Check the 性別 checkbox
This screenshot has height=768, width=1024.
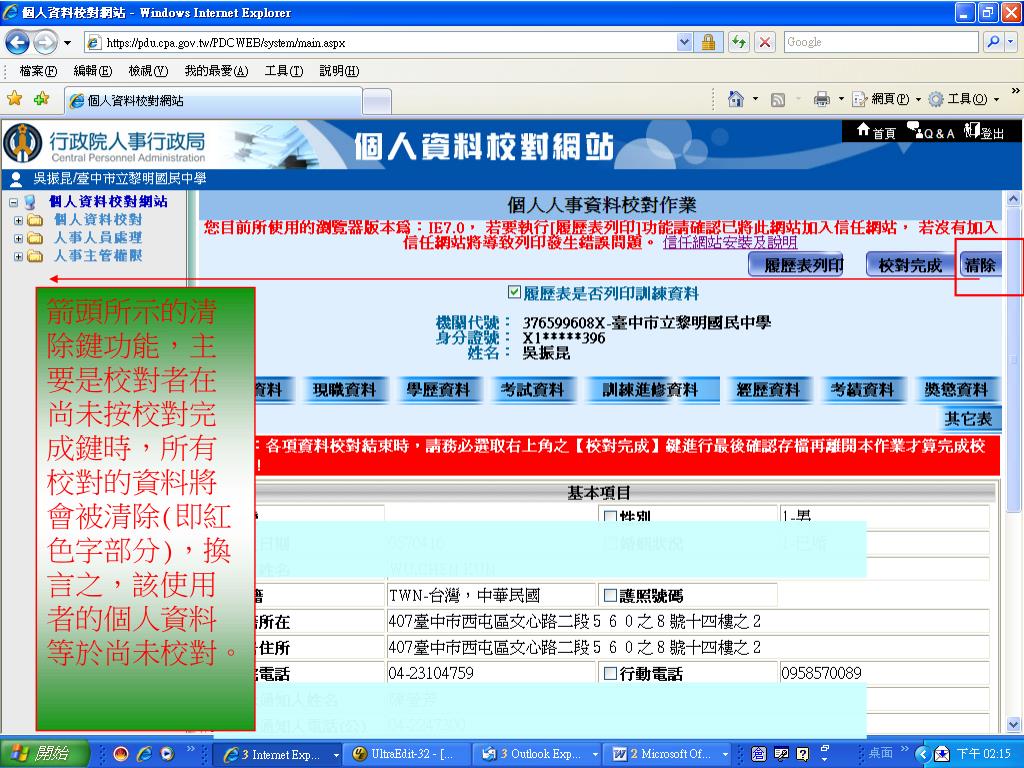click(611, 517)
